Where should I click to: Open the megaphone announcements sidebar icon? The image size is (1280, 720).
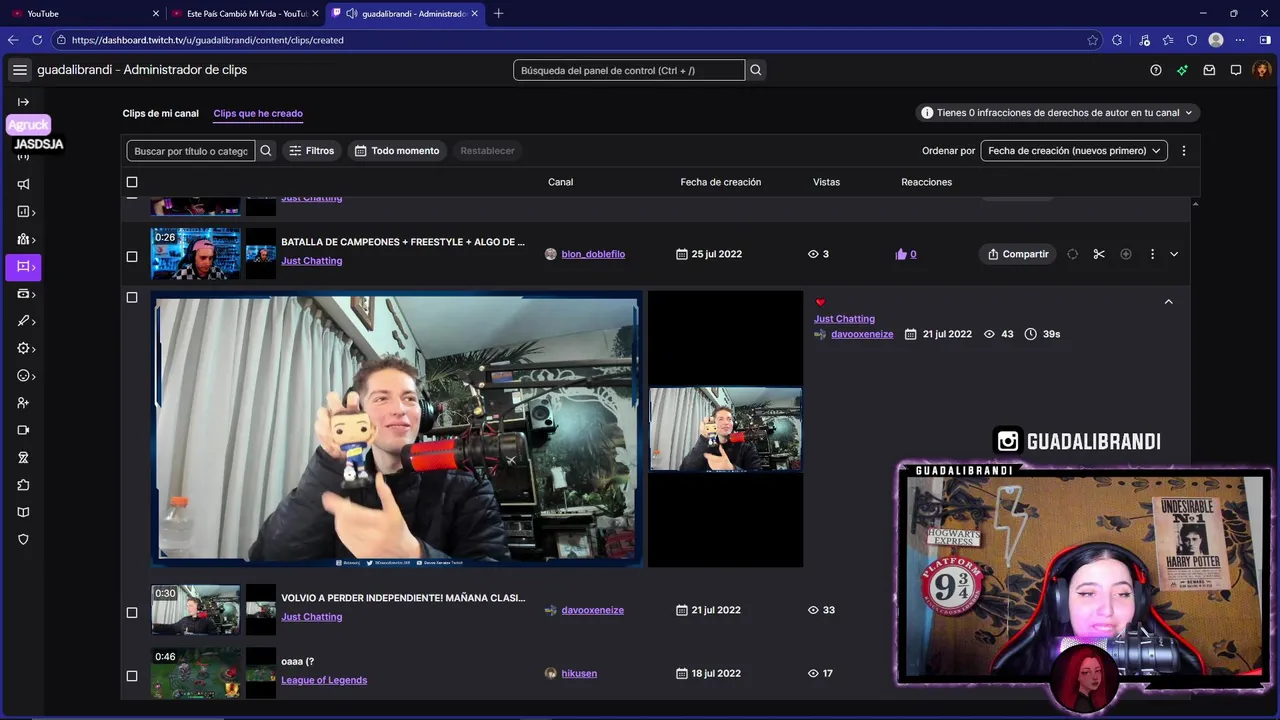(23, 184)
